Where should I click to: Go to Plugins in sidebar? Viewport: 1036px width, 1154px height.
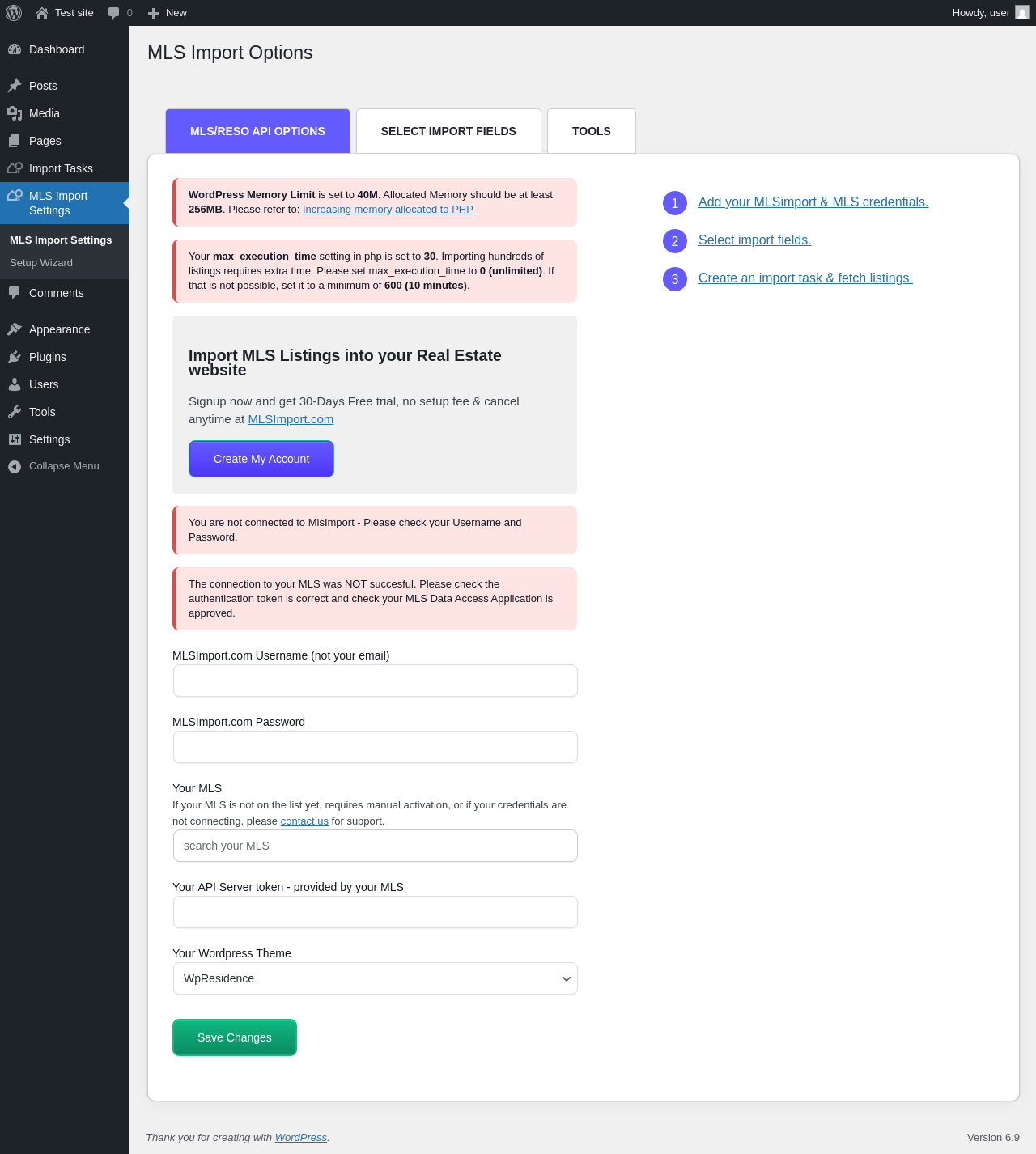coord(65,357)
